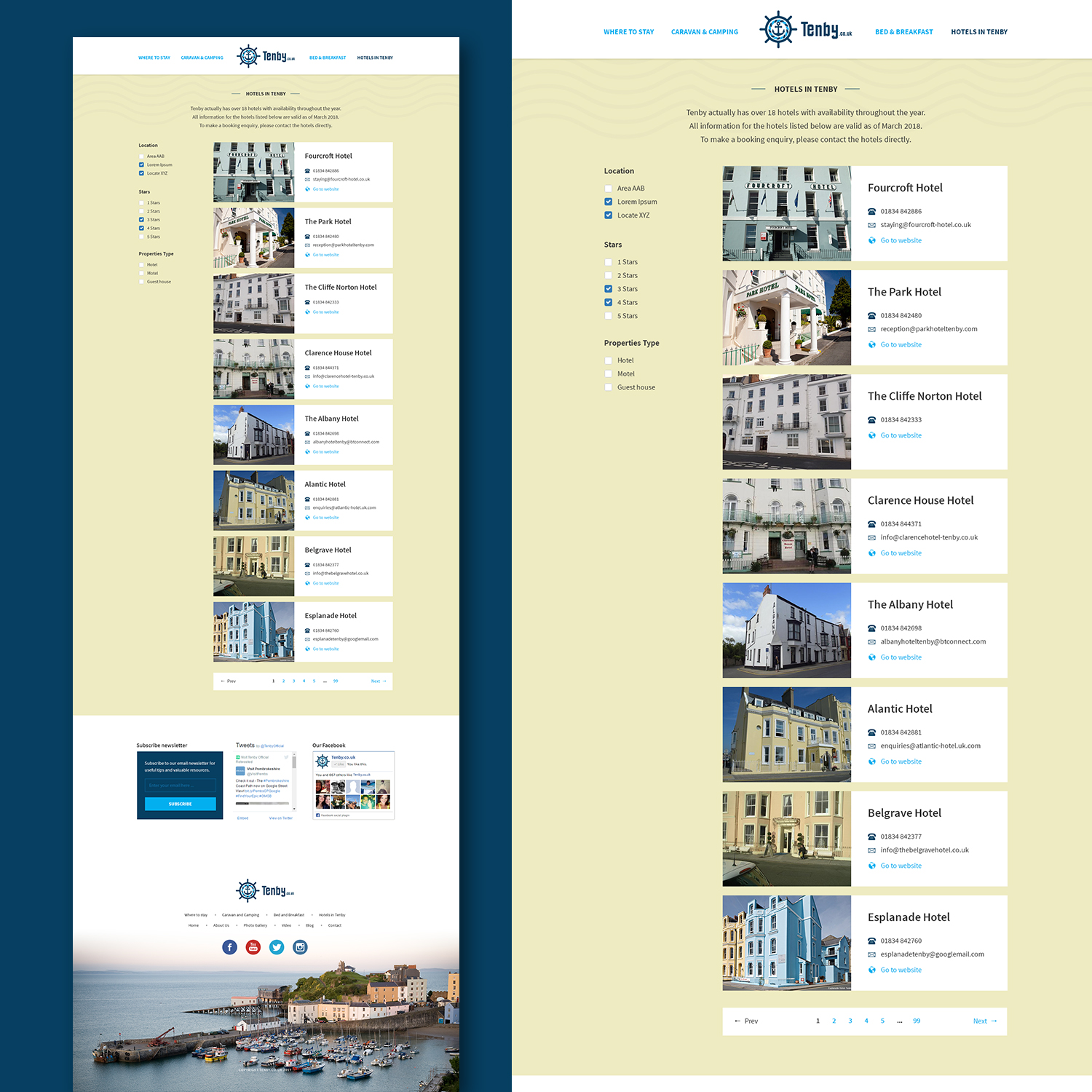Click the Tweets widget scrollbar

click(294, 781)
